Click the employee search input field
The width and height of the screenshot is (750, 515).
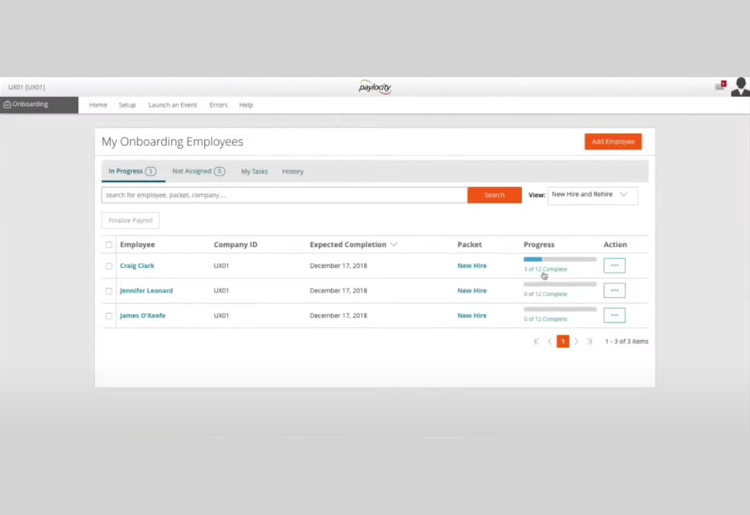pos(284,195)
